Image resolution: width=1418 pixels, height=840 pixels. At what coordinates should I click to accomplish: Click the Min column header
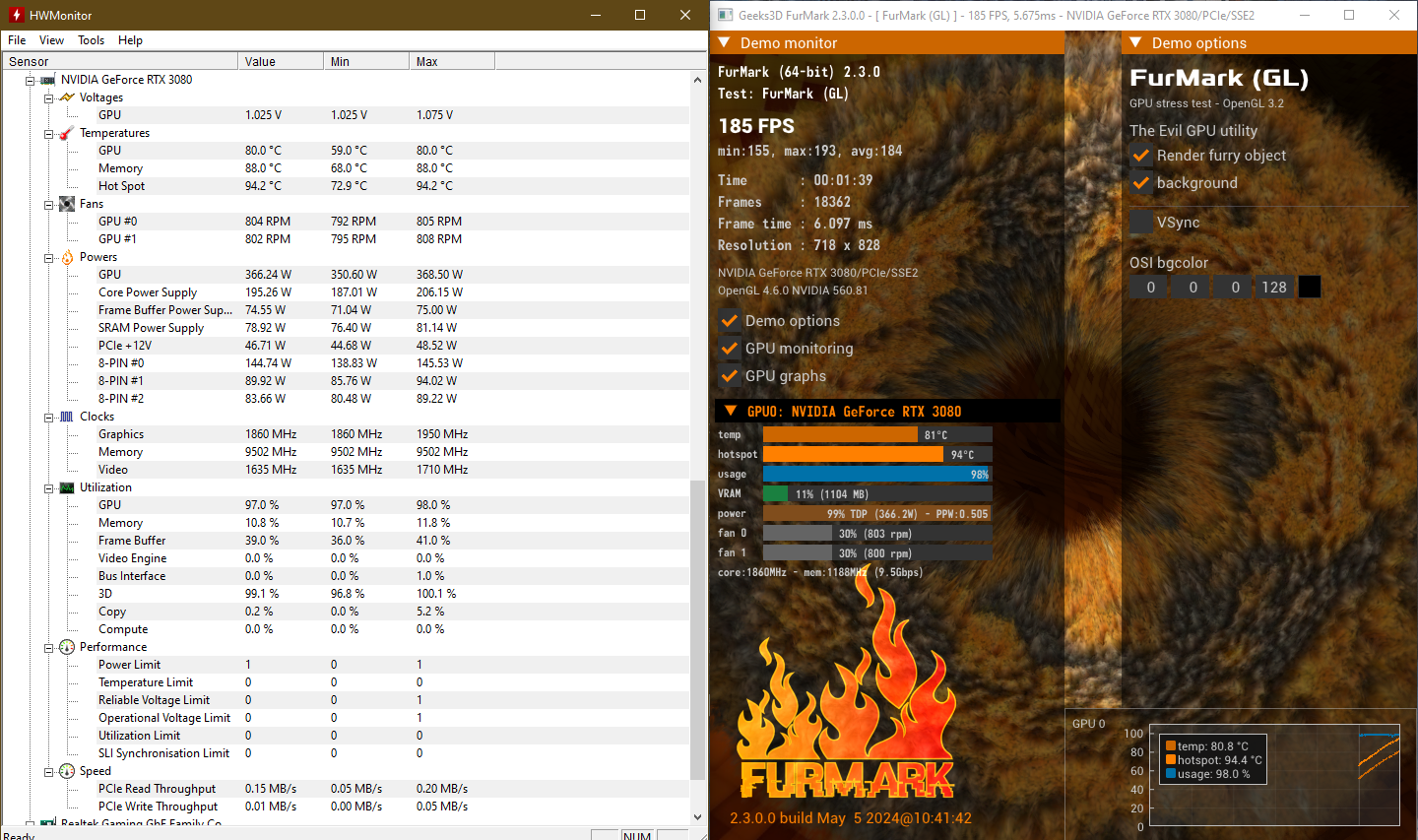click(366, 61)
